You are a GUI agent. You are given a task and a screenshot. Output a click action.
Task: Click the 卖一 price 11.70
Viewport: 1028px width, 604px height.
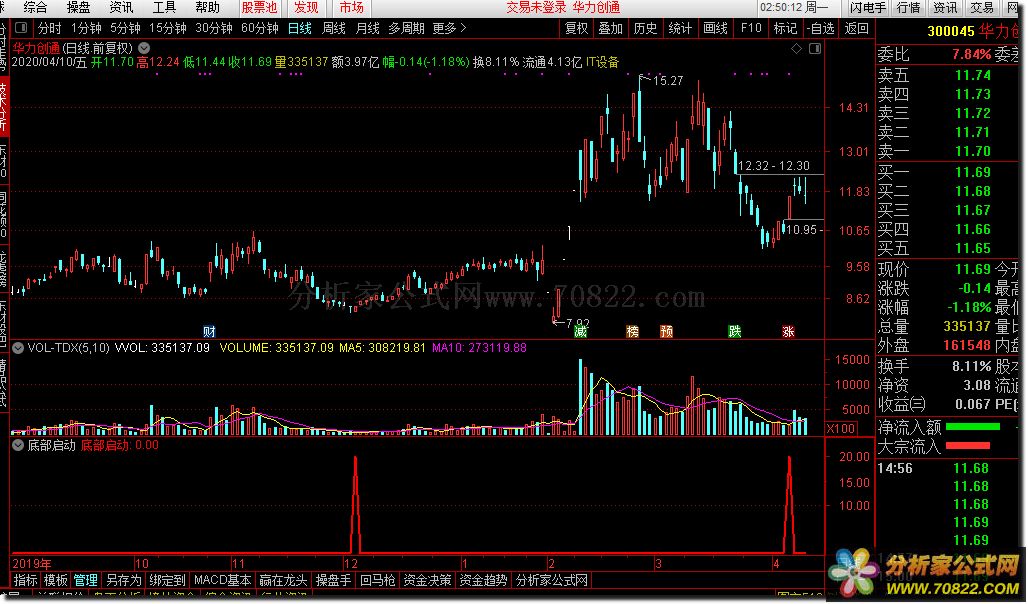click(x=973, y=151)
